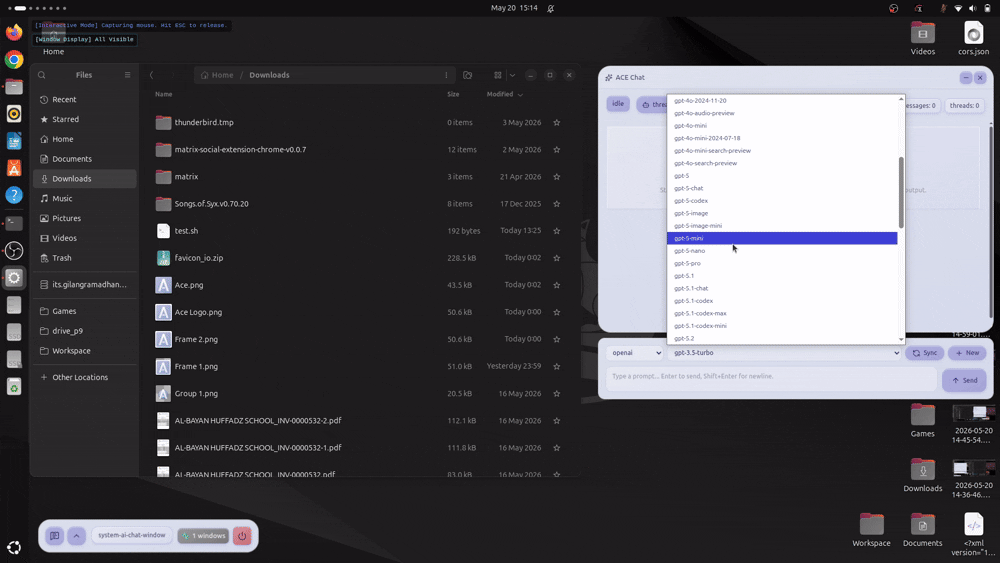The width and height of the screenshot is (1000, 563).
Task: Pick gpt-4o-audio-preview from the list
Action: pos(782,113)
